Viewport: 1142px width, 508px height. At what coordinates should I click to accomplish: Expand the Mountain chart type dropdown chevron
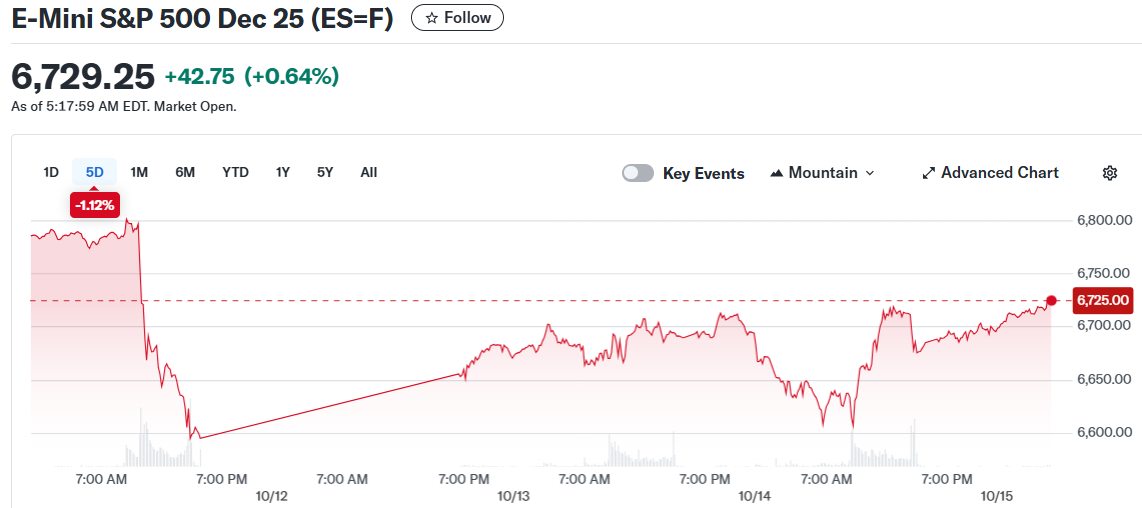869,173
